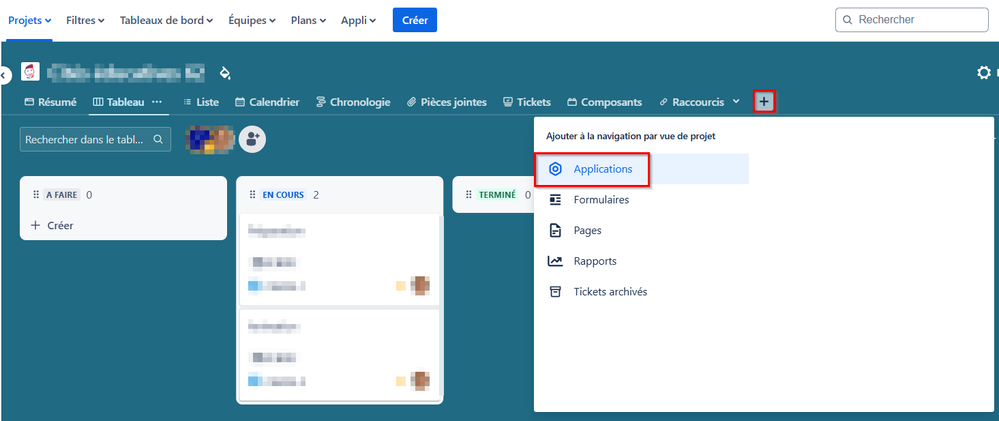Open the Projets dropdown menu
This screenshot has height=421, width=999.
(x=29, y=20)
